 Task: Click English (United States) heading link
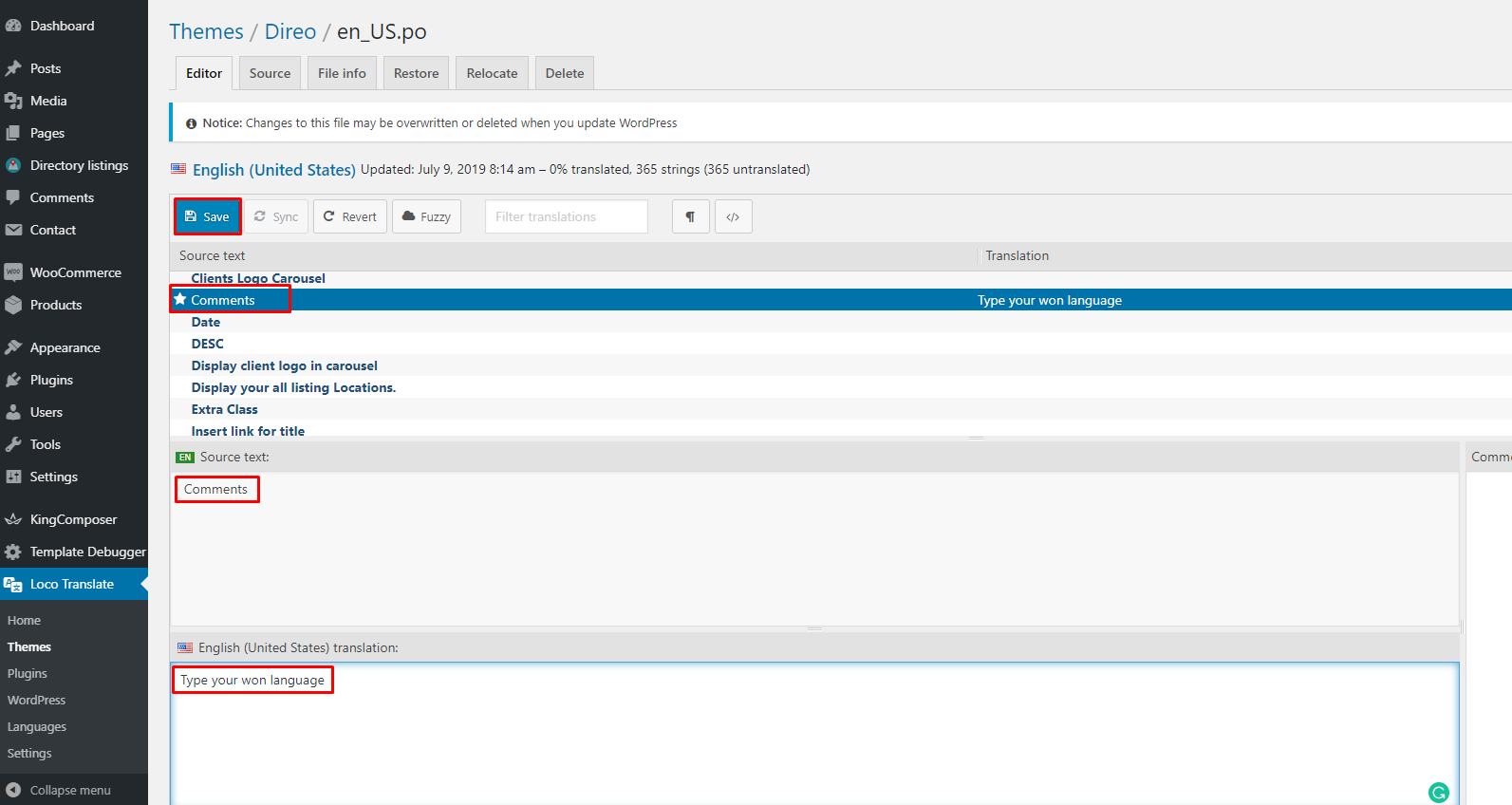274,170
